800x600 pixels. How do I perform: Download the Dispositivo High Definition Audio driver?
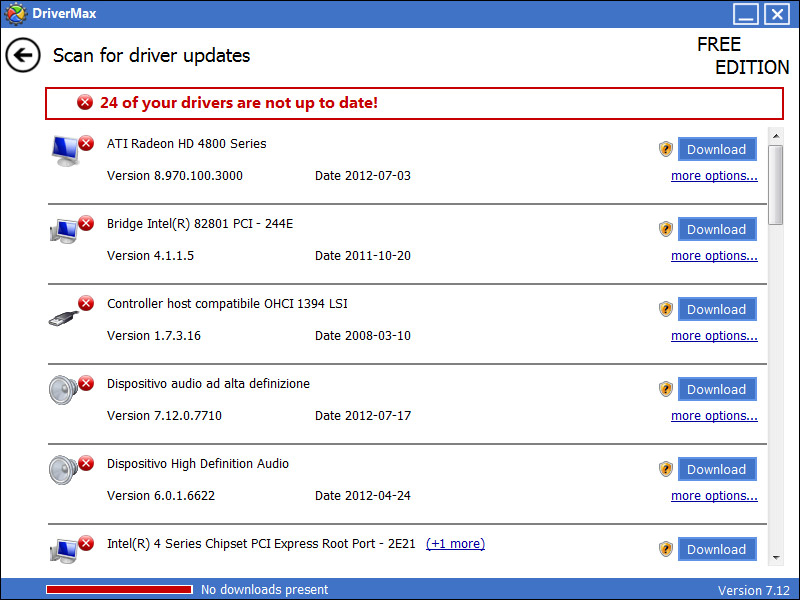click(716, 469)
